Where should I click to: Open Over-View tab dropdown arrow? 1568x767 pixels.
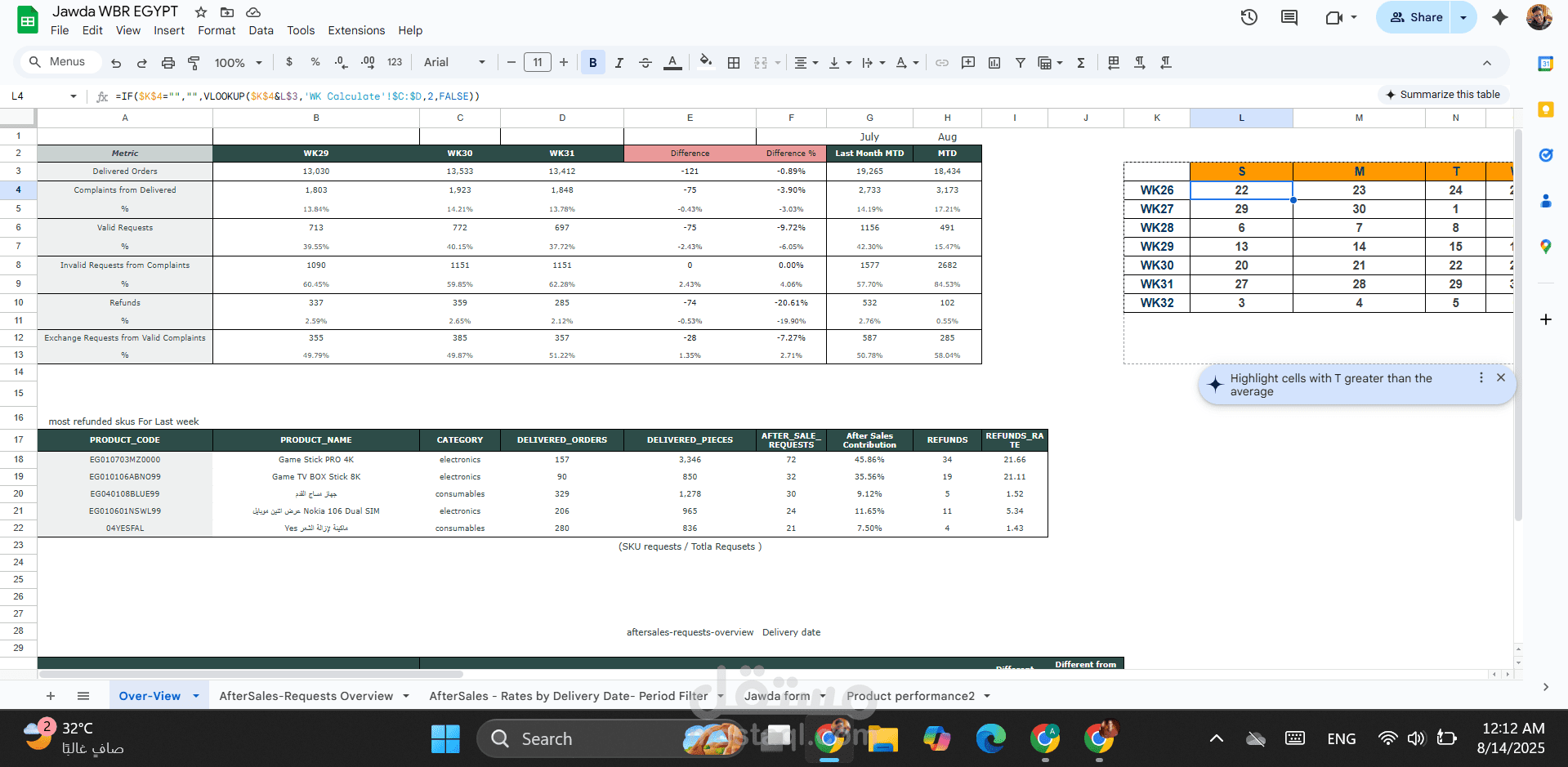196,696
